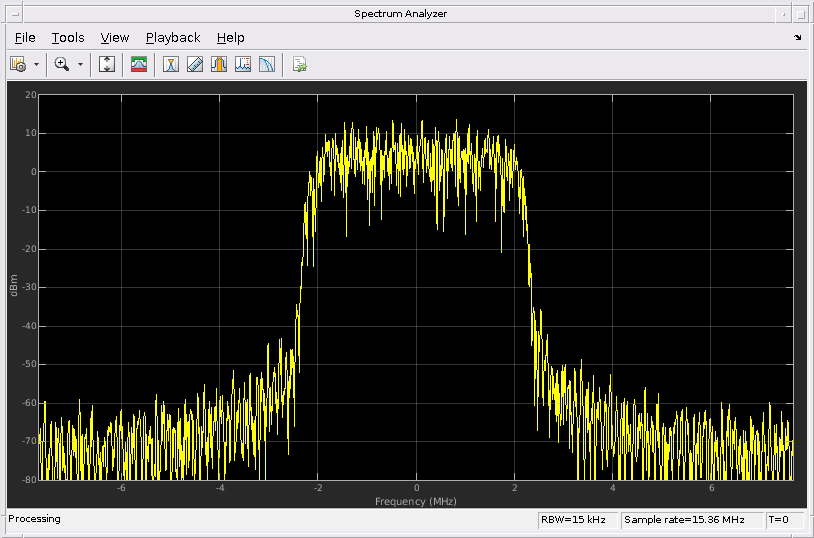814x538 pixels.
Task: Open the Help menu
Action: coord(230,38)
